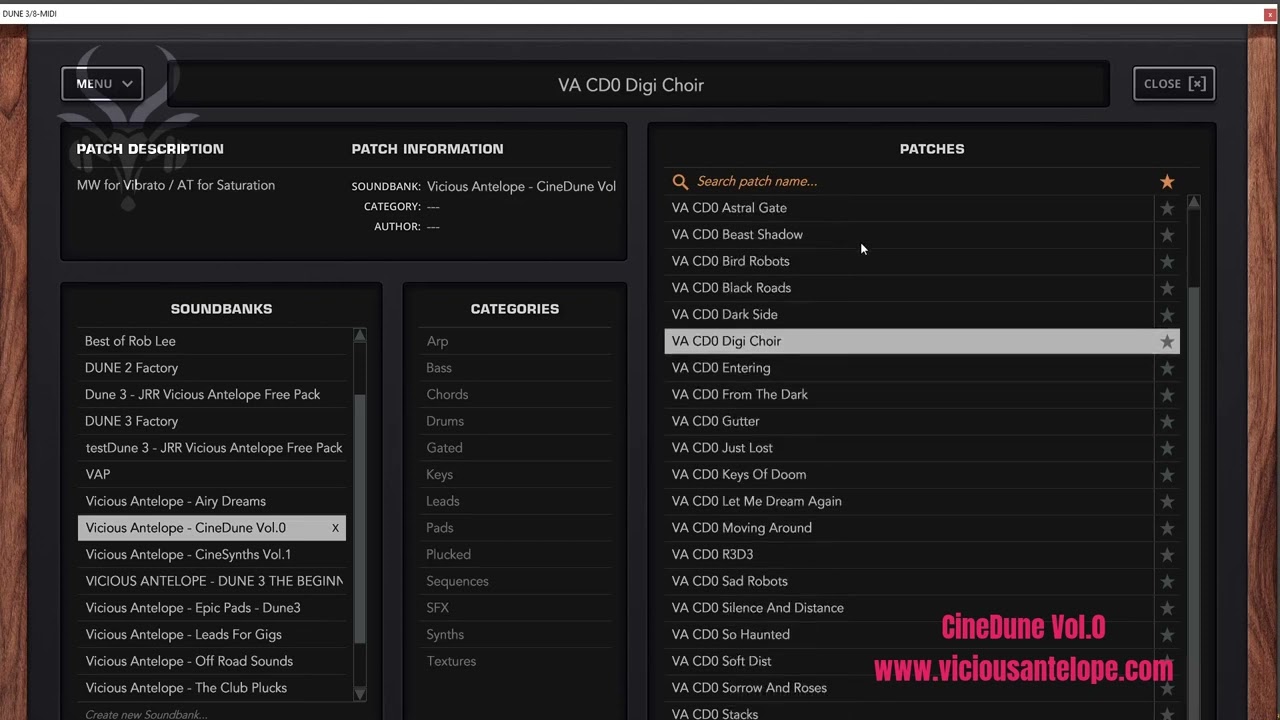Favorite VA CD0 Astral Gate with star
This screenshot has height=720, width=1280.
click(x=1167, y=208)
